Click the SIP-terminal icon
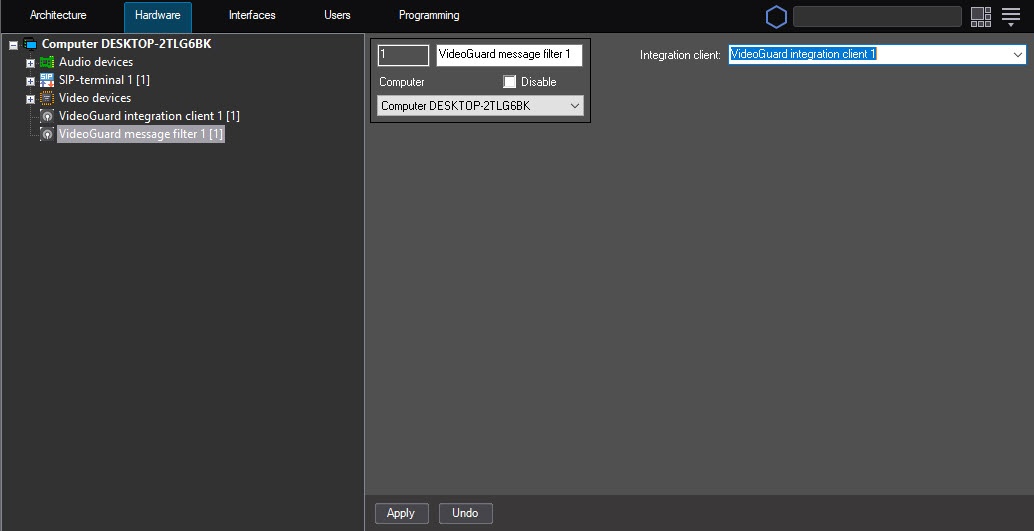The height and width of the screenshot is (531, 1034). pyautogui.click(x=47, y=80)
